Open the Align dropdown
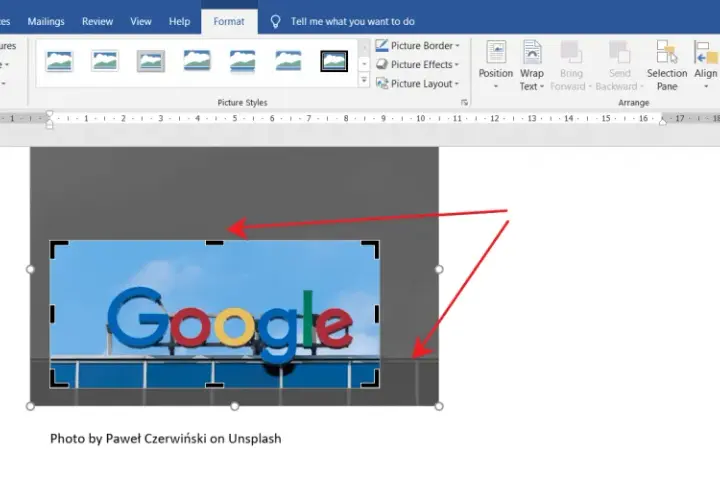 [x=706, y=65]
